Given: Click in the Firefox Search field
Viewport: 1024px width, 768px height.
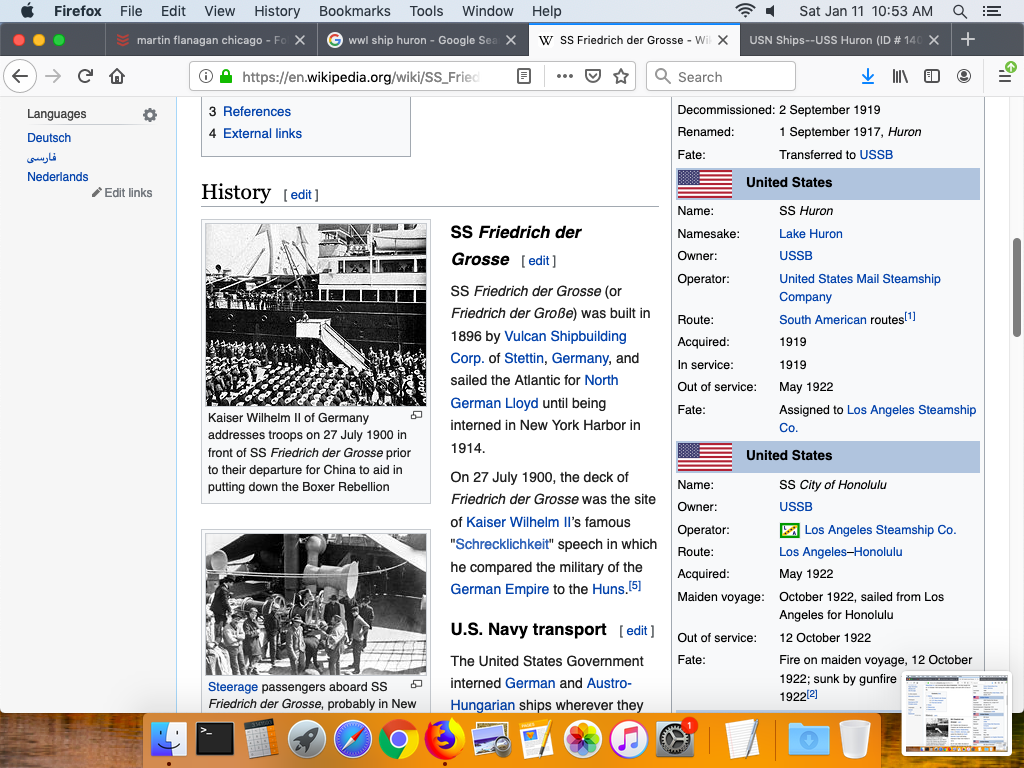Looking at the screenshot, I should [x=730, y=76].
